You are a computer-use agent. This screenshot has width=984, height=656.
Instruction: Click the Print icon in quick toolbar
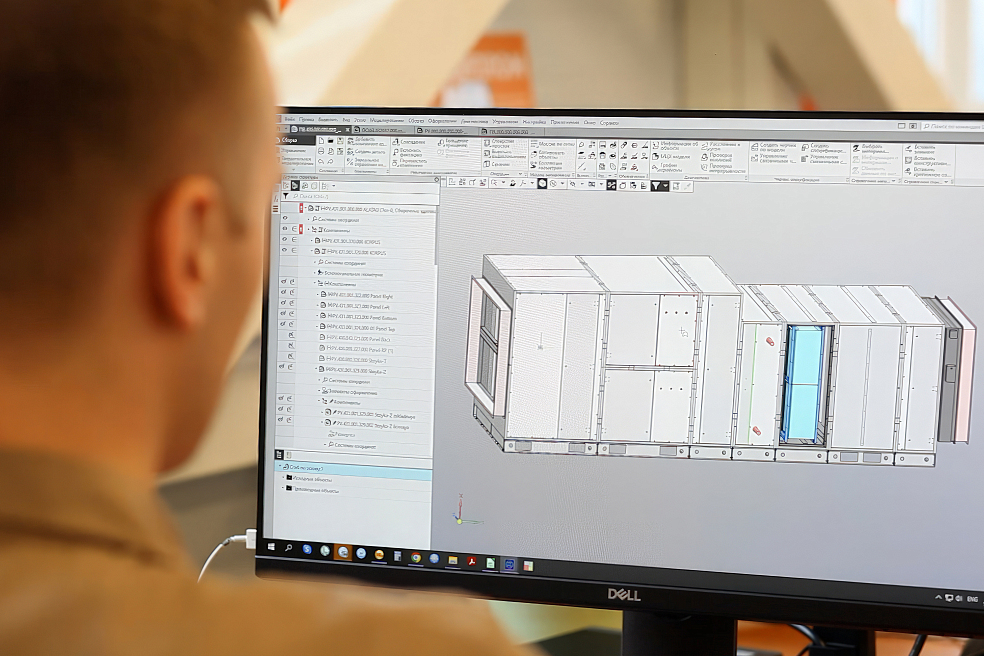321,152
